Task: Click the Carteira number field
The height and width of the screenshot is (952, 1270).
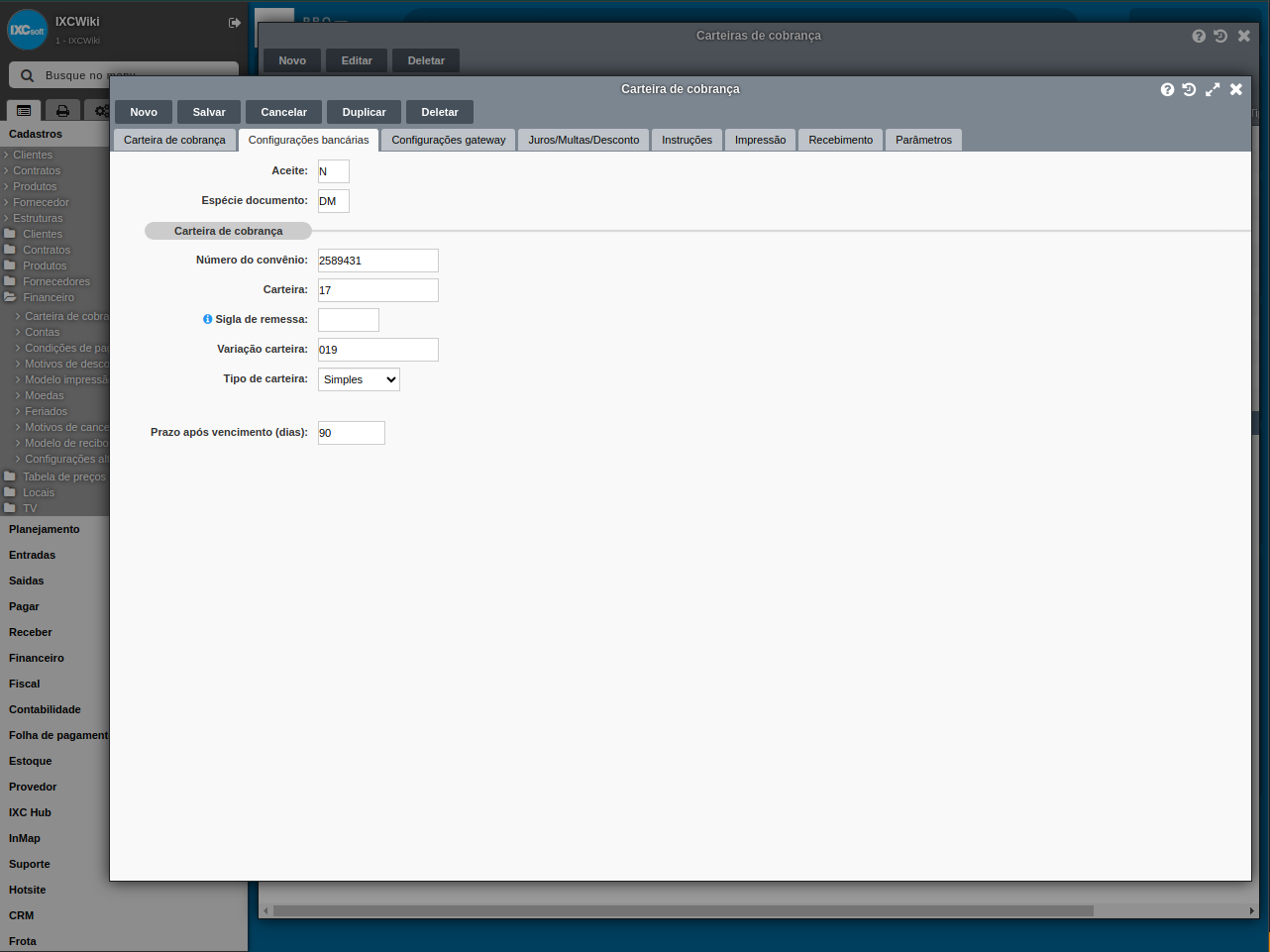Action: click(x=378, y=290)
